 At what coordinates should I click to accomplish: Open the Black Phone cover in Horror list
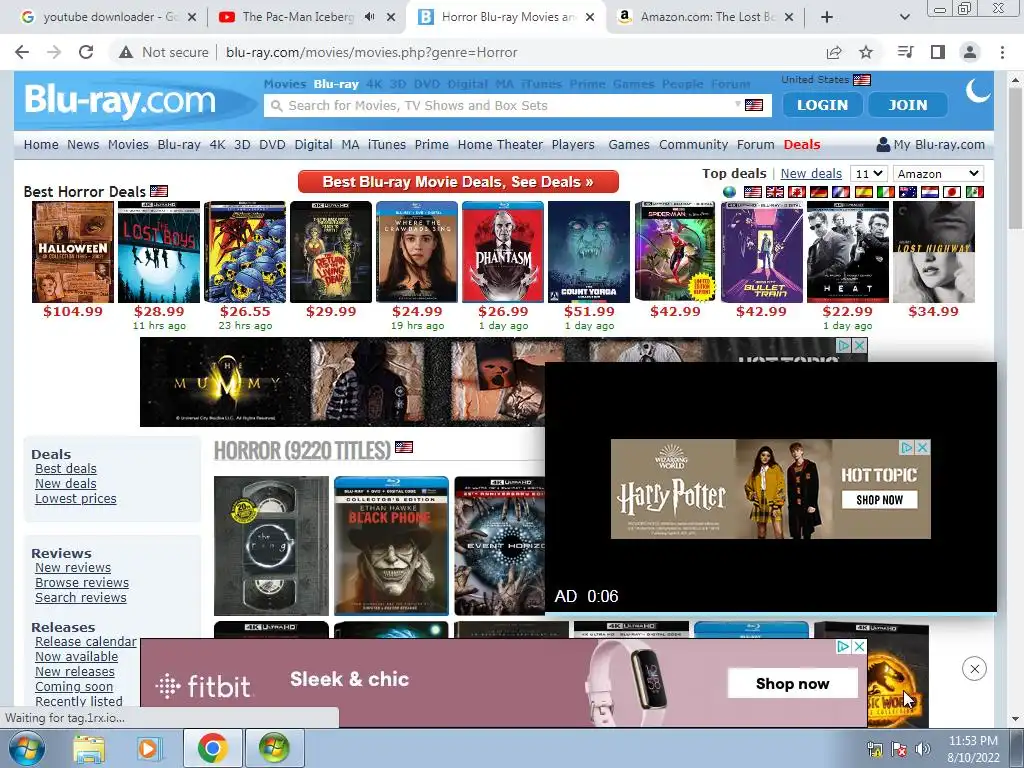pos(391,546)
